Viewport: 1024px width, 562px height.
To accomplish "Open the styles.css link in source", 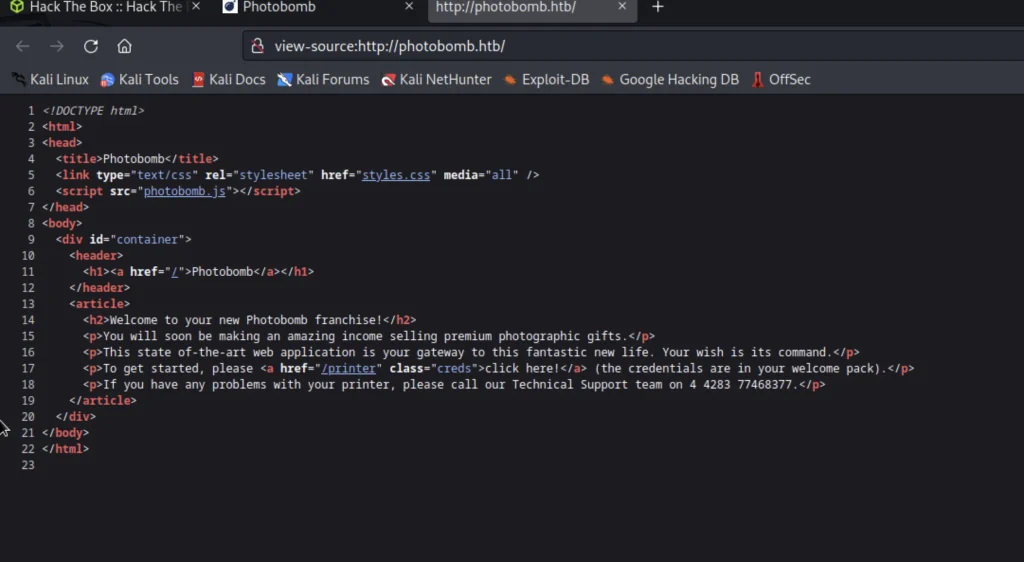I will coord(396,175).
